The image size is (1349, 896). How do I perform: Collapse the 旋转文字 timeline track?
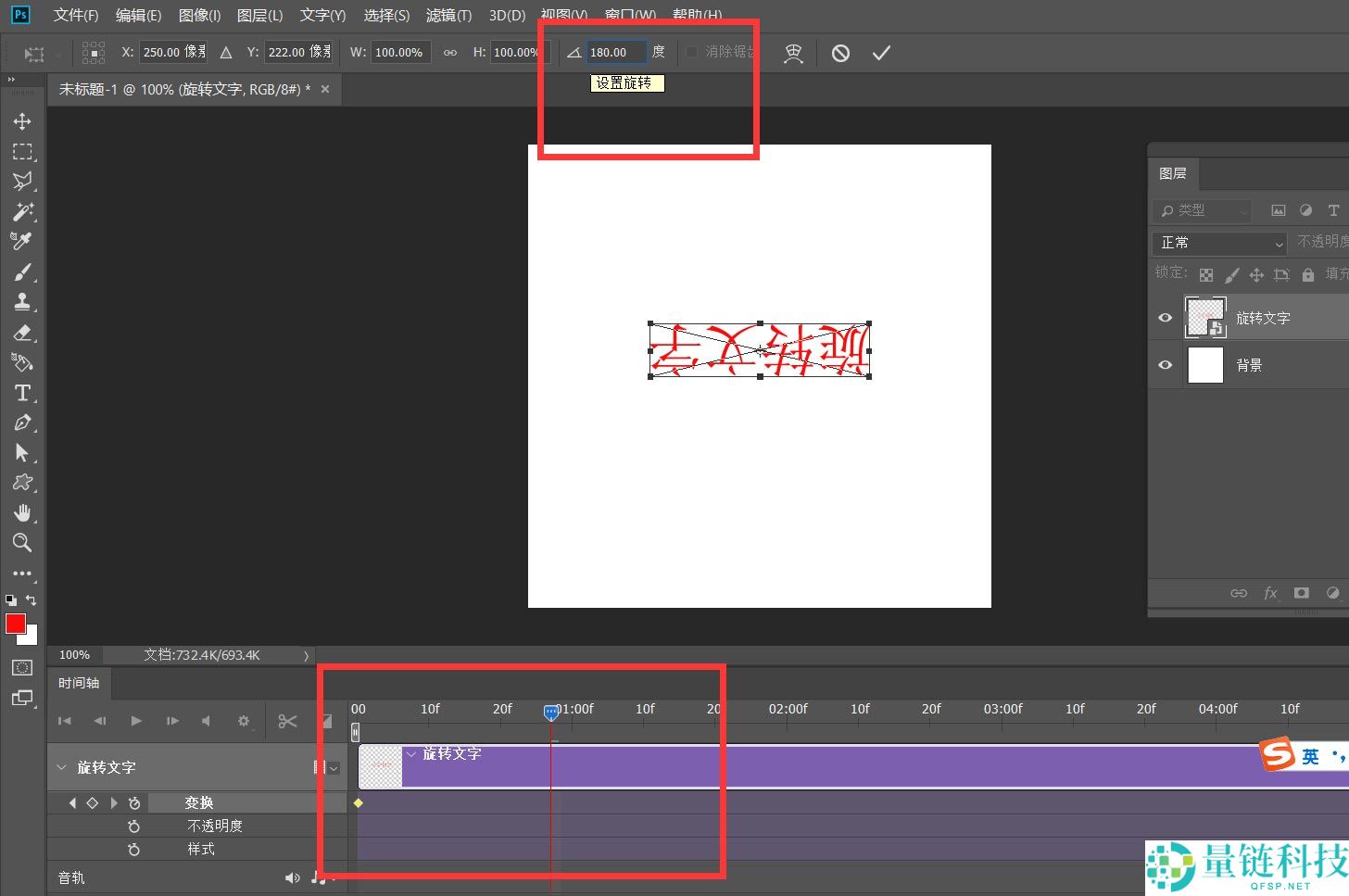(62, 767)
